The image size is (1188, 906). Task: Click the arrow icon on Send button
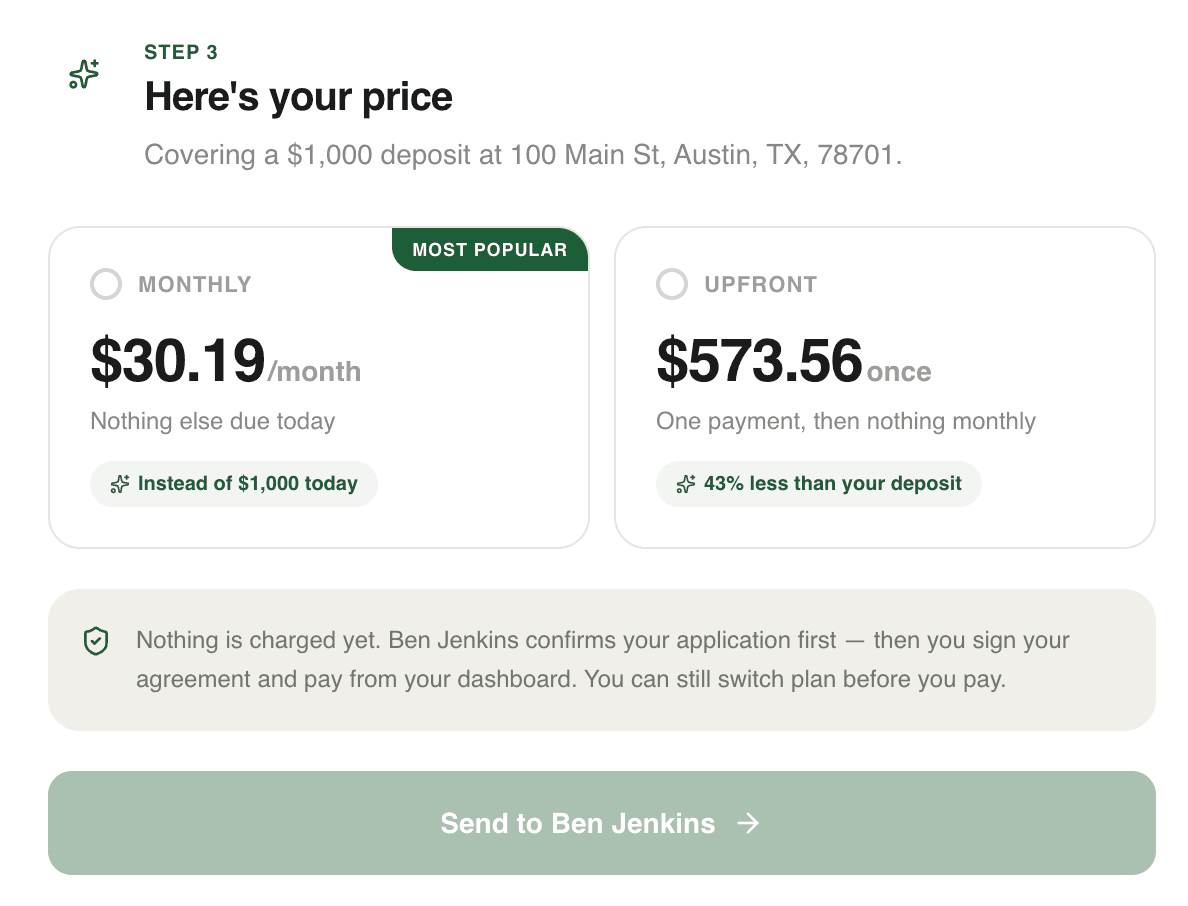749,823
